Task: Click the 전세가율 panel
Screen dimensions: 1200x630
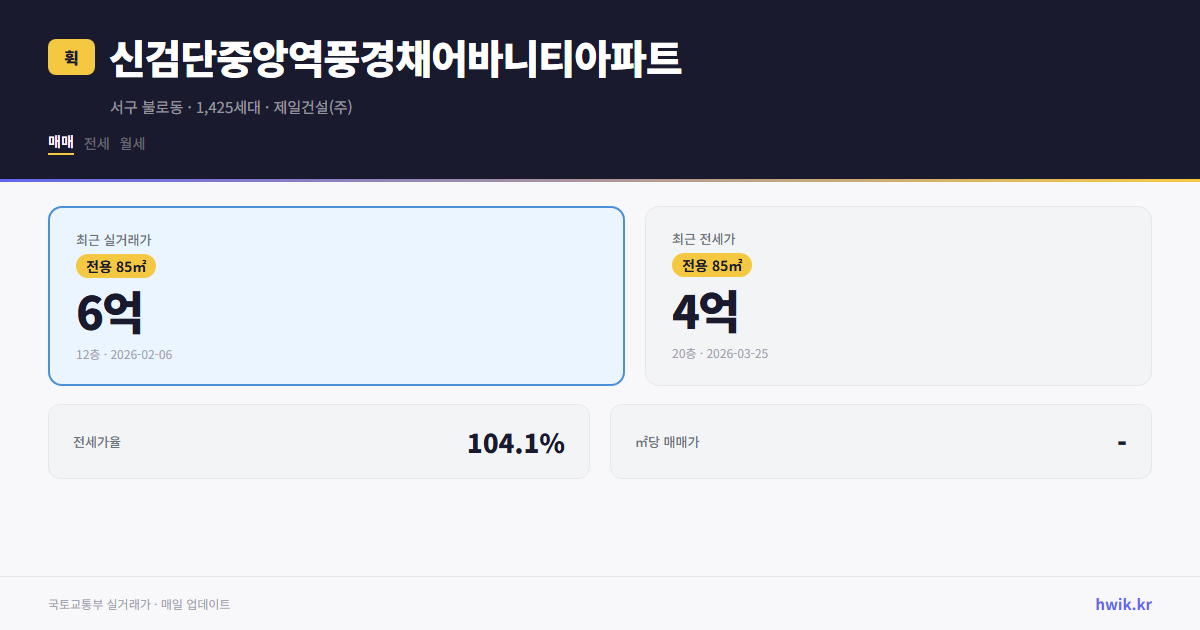Action: pos(319,441)
